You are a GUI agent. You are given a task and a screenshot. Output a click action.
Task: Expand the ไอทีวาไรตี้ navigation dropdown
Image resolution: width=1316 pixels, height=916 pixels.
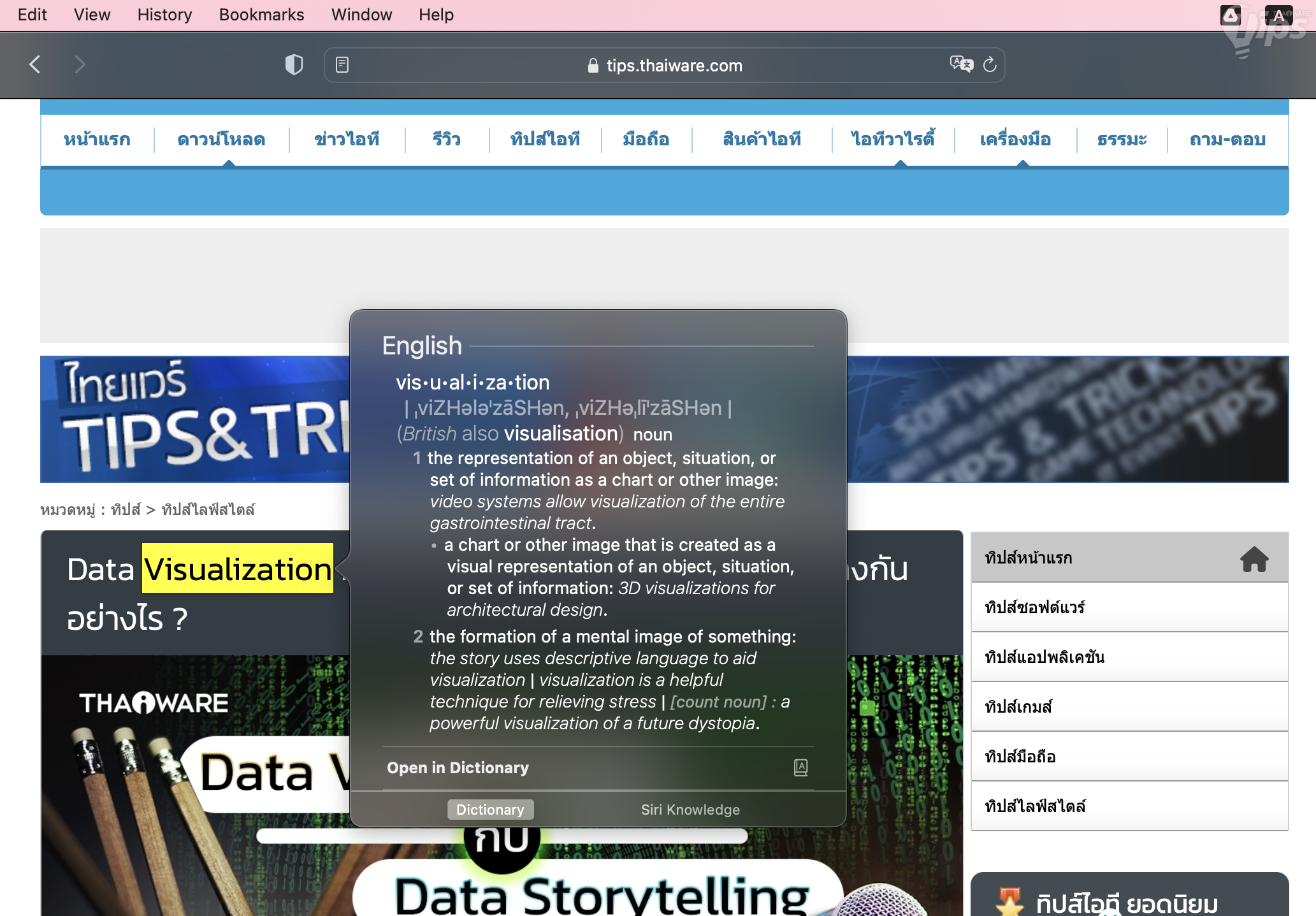(x=893, y=139)
